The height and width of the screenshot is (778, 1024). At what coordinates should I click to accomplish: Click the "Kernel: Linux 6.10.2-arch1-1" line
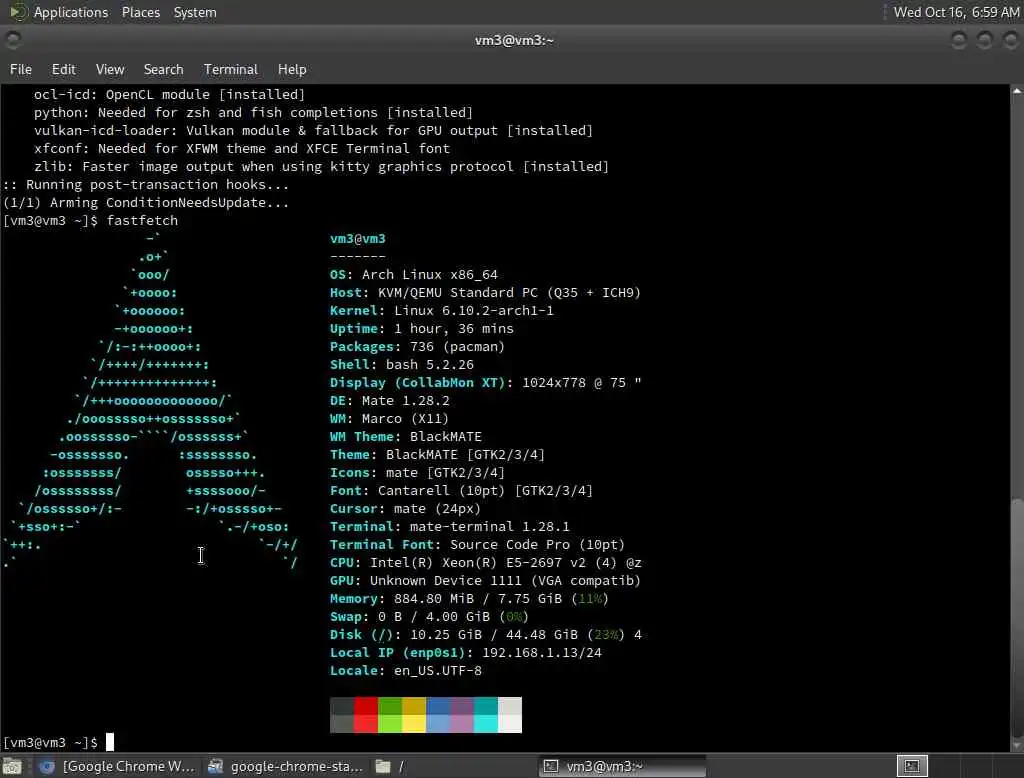pos(441,311)
